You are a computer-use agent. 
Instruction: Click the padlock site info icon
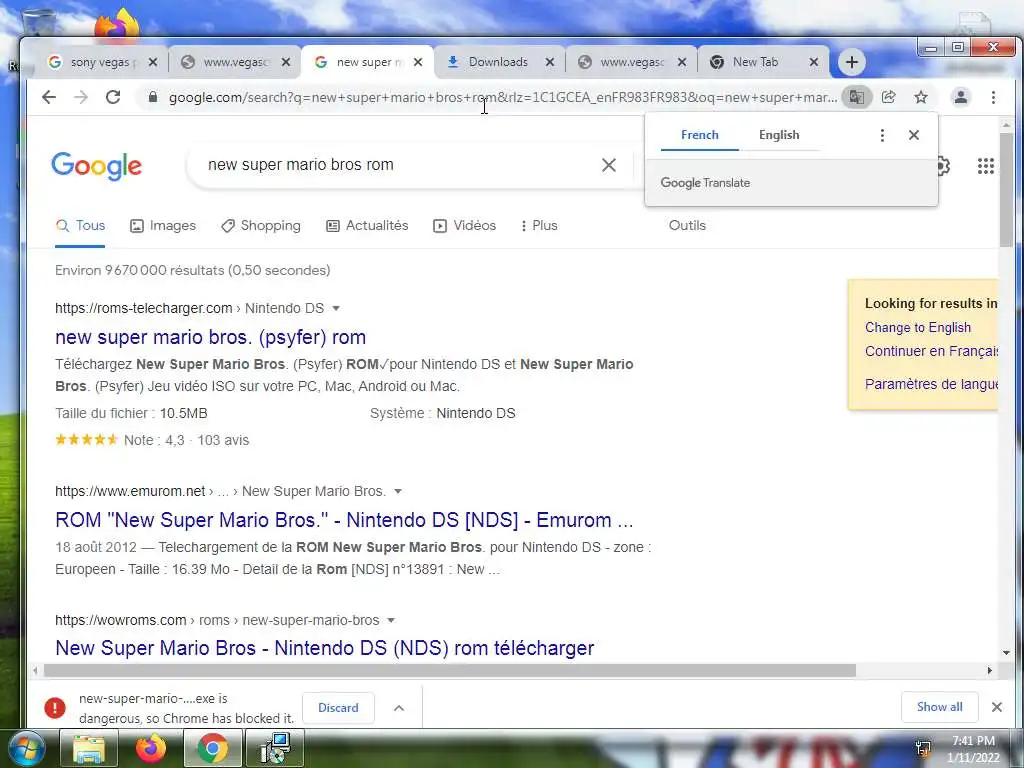(153, 97)
